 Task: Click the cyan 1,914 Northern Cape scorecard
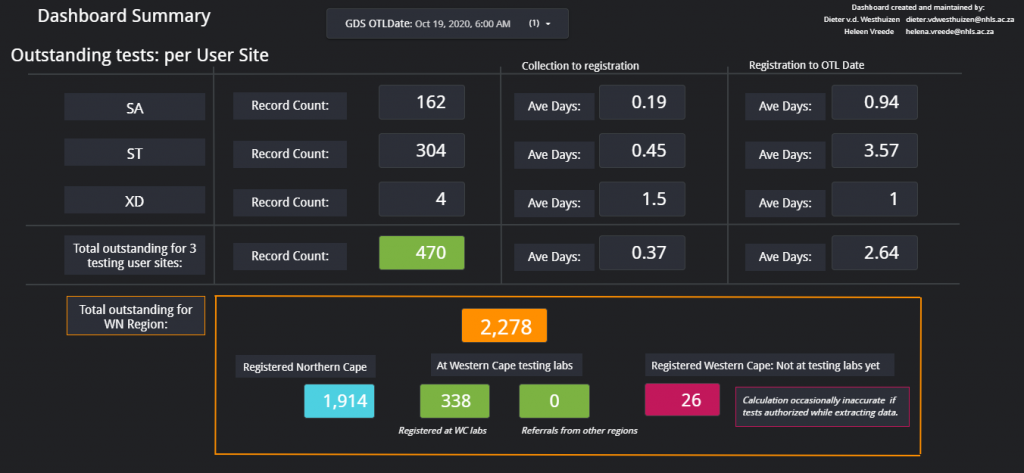pos(340,401)
